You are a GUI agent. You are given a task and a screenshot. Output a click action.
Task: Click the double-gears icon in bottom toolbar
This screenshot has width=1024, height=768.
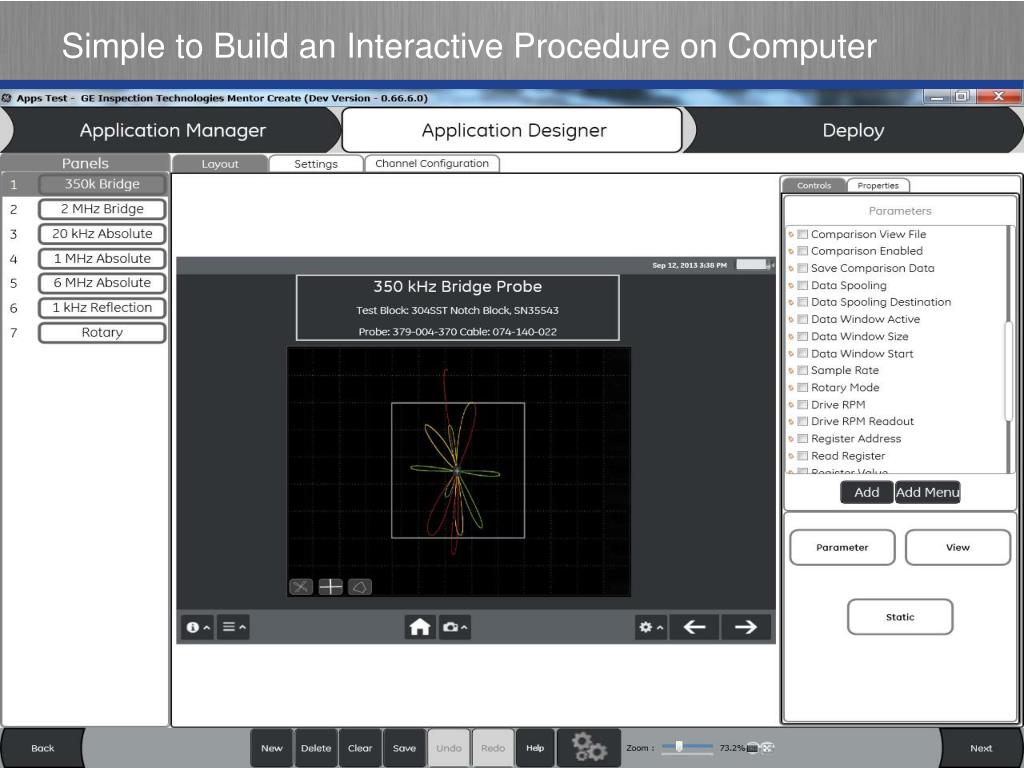pos(589,748)
